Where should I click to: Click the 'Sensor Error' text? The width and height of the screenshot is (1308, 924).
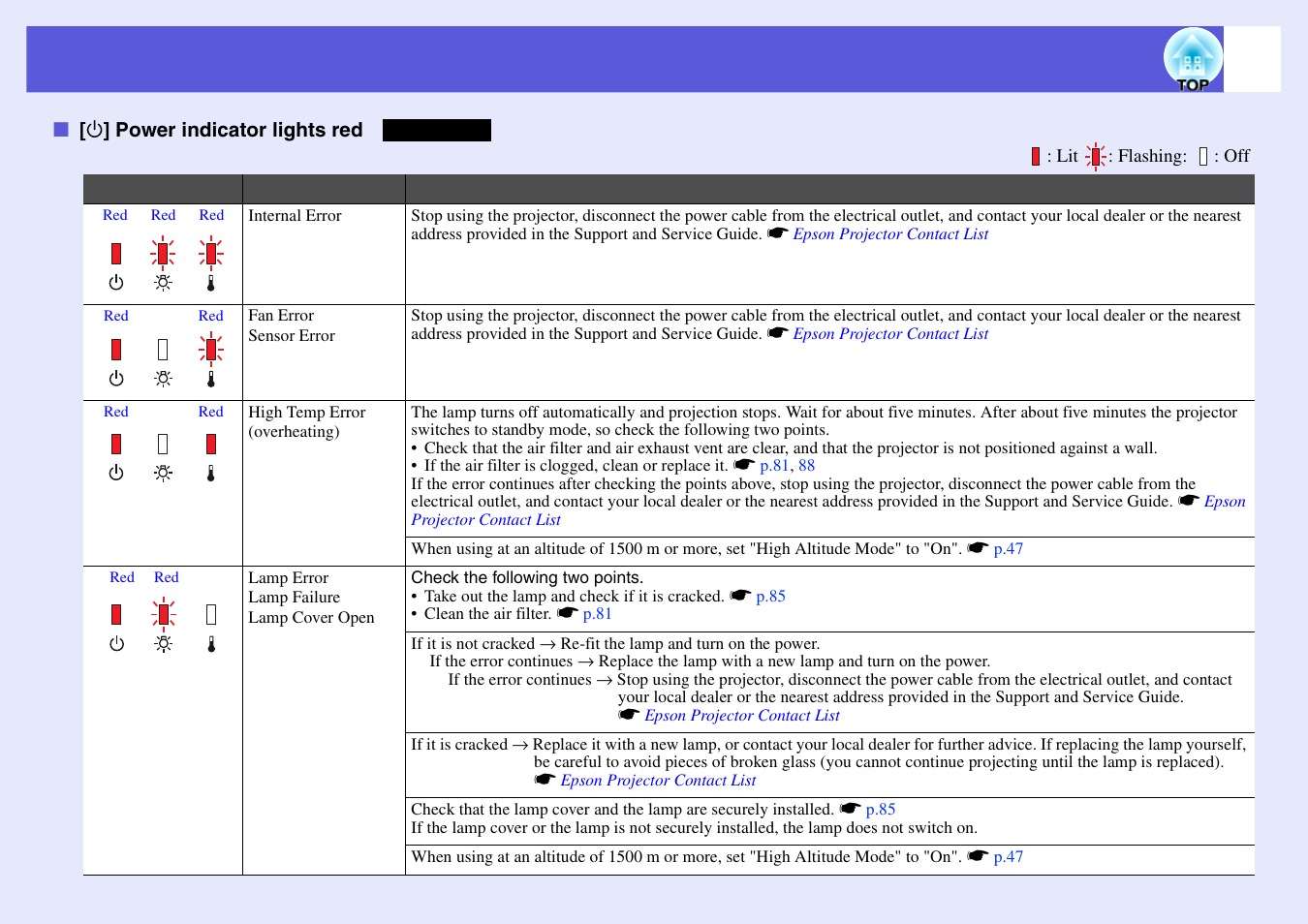tap(292, 336)
